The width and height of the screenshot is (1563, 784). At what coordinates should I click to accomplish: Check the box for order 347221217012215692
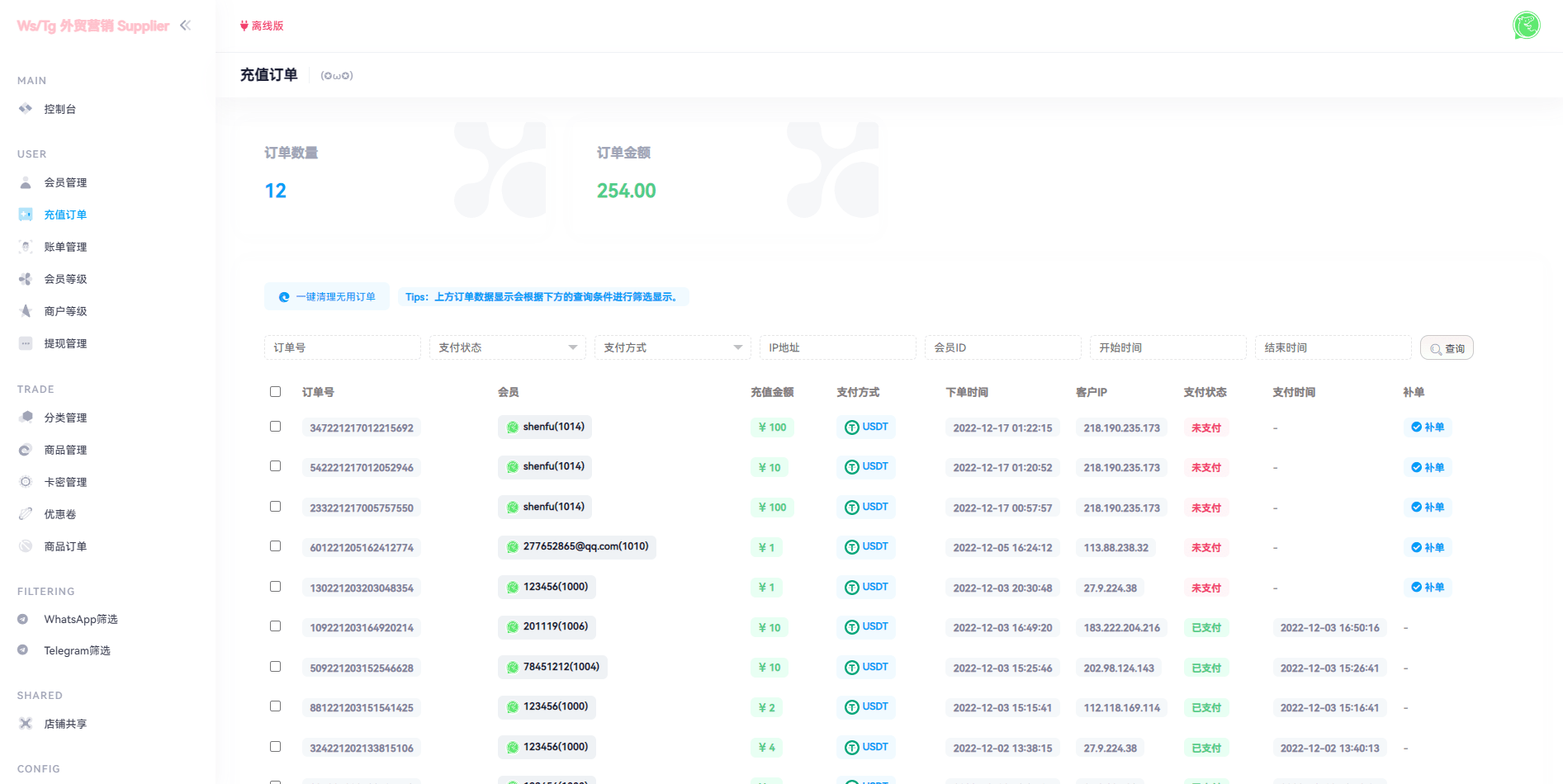(275, 427)
